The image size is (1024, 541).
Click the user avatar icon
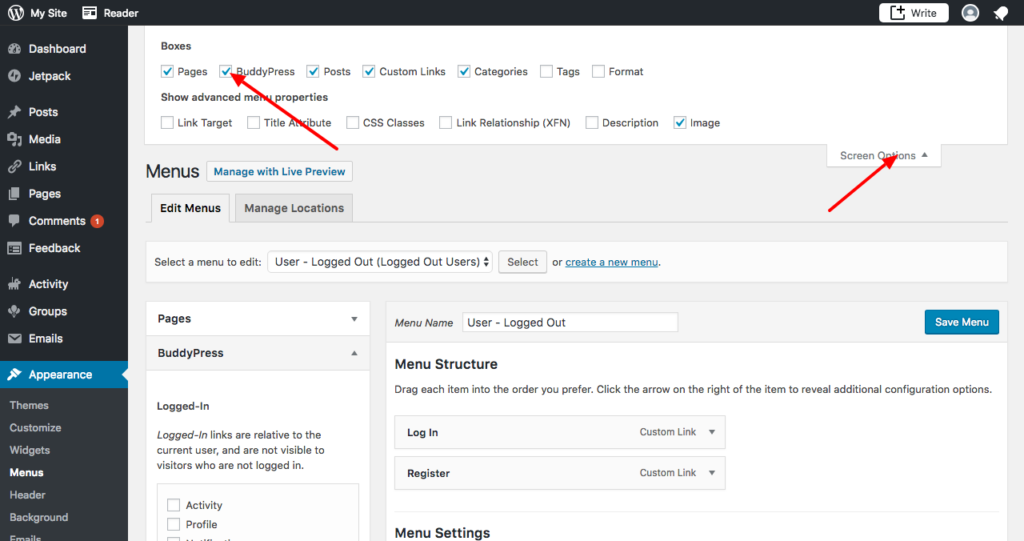(970, 13)
